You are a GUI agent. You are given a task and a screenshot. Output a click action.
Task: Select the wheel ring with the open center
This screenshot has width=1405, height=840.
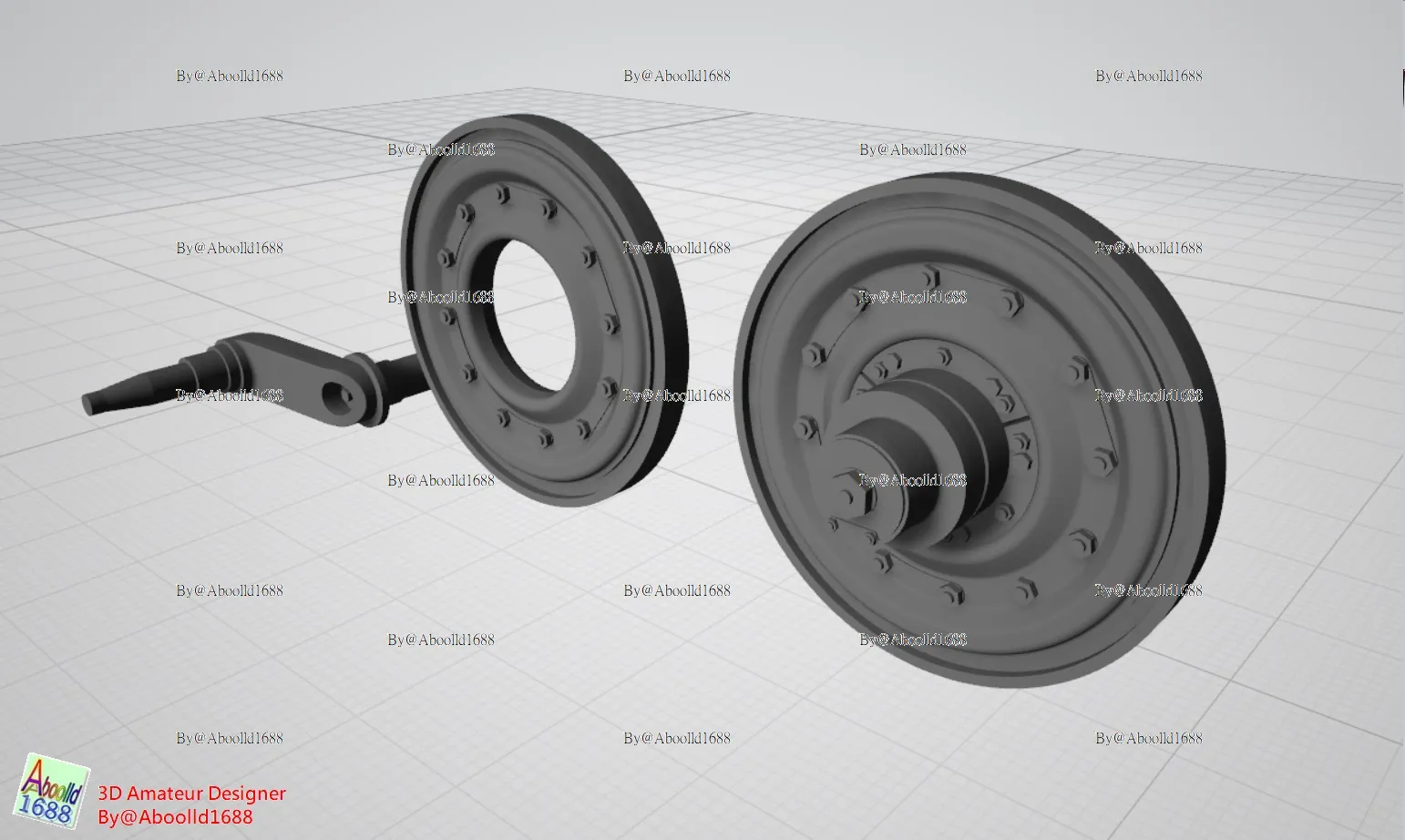click(544, 310)
